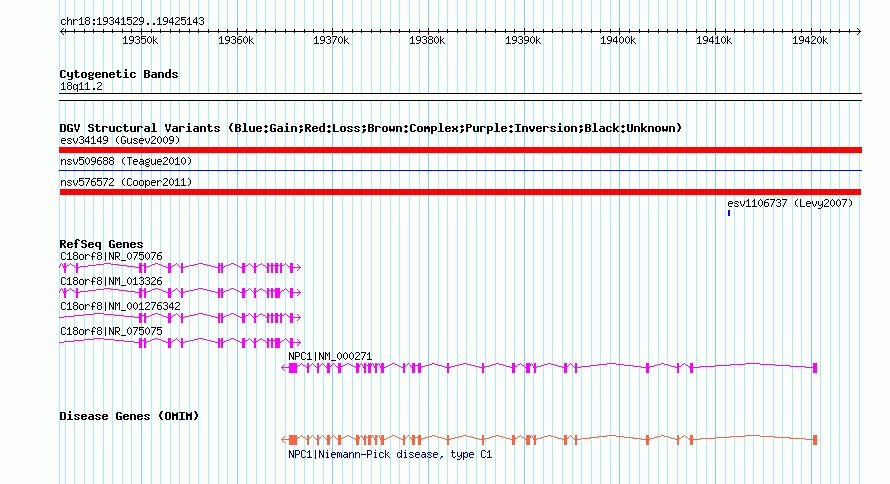890x484 pixels.
Task: Open the NPC1|NM_000271 transcript label
Action: (330, 356)
